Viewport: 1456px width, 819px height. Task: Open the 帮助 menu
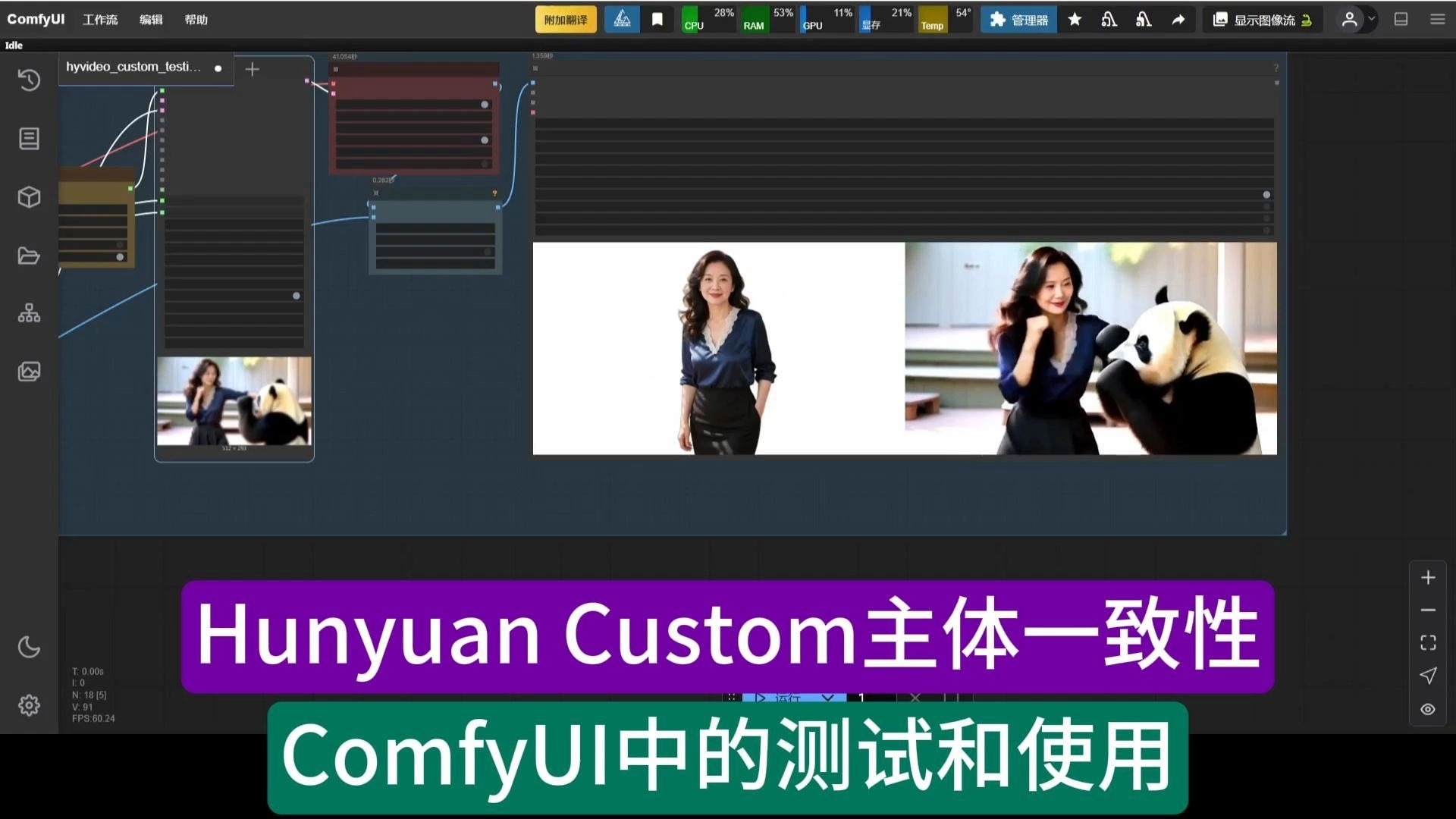(x=196, y=20)
